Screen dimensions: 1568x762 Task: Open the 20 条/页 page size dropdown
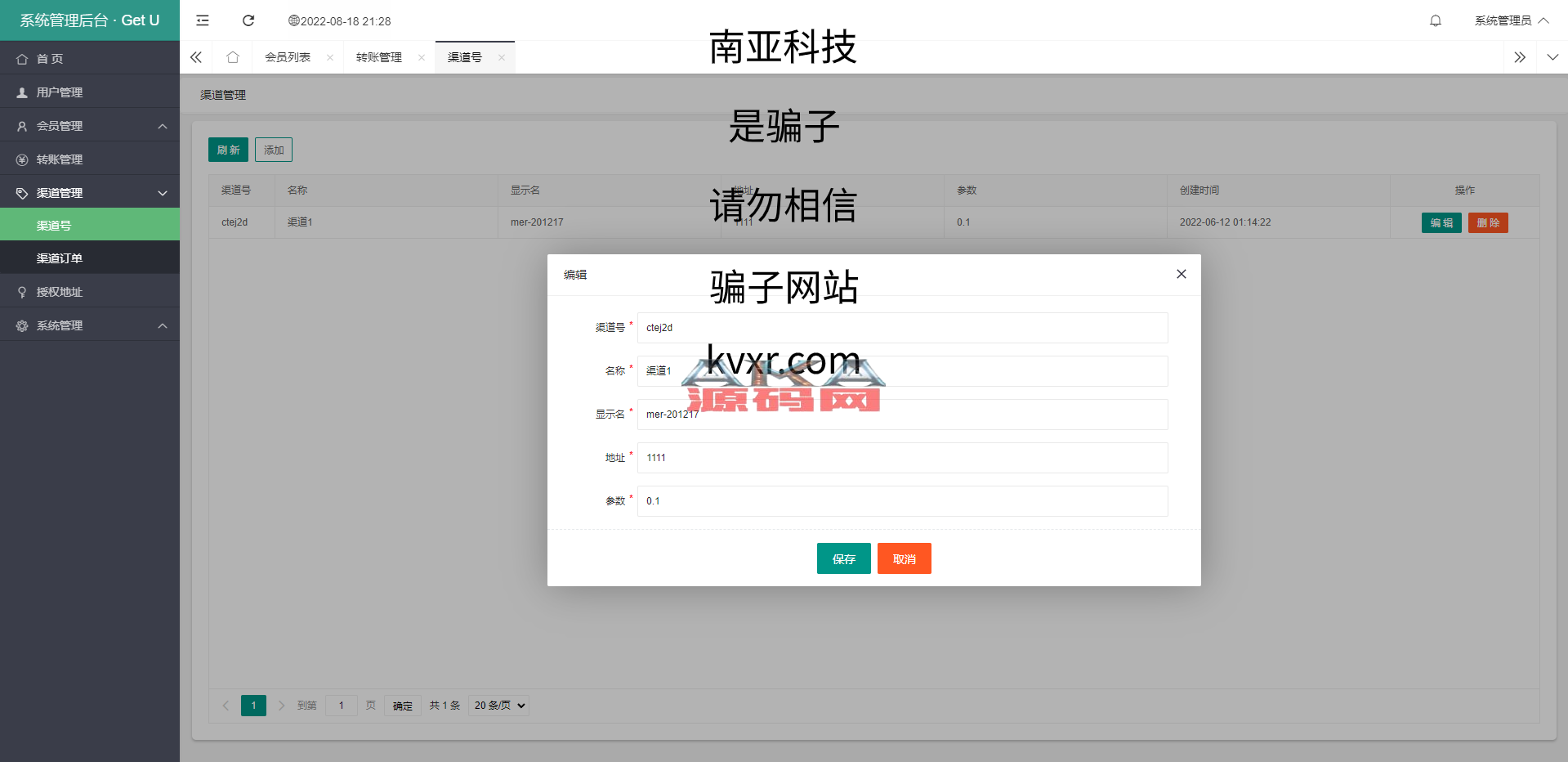(x=498, y=706)
